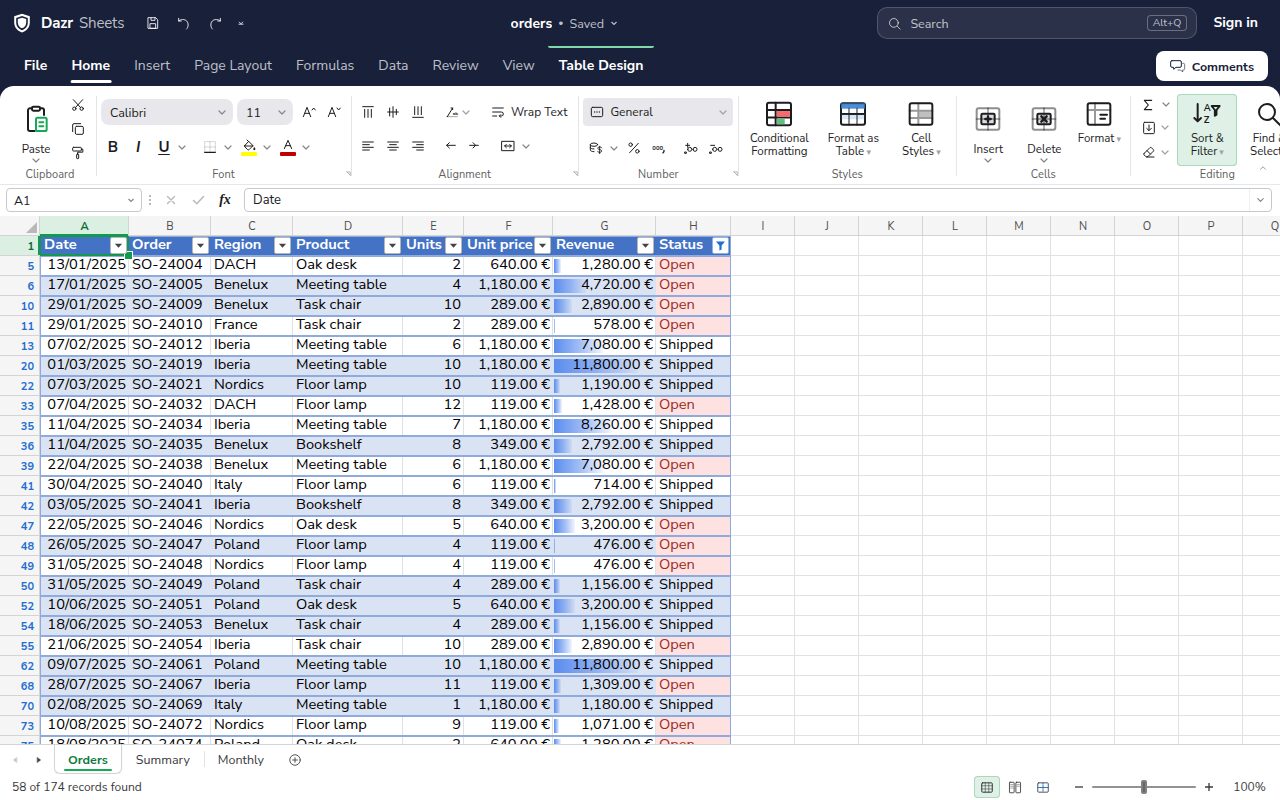The height and width of the screenshot is (800, 1280).
Task: Click the Name Box showing A1
Action: (74, 200)
